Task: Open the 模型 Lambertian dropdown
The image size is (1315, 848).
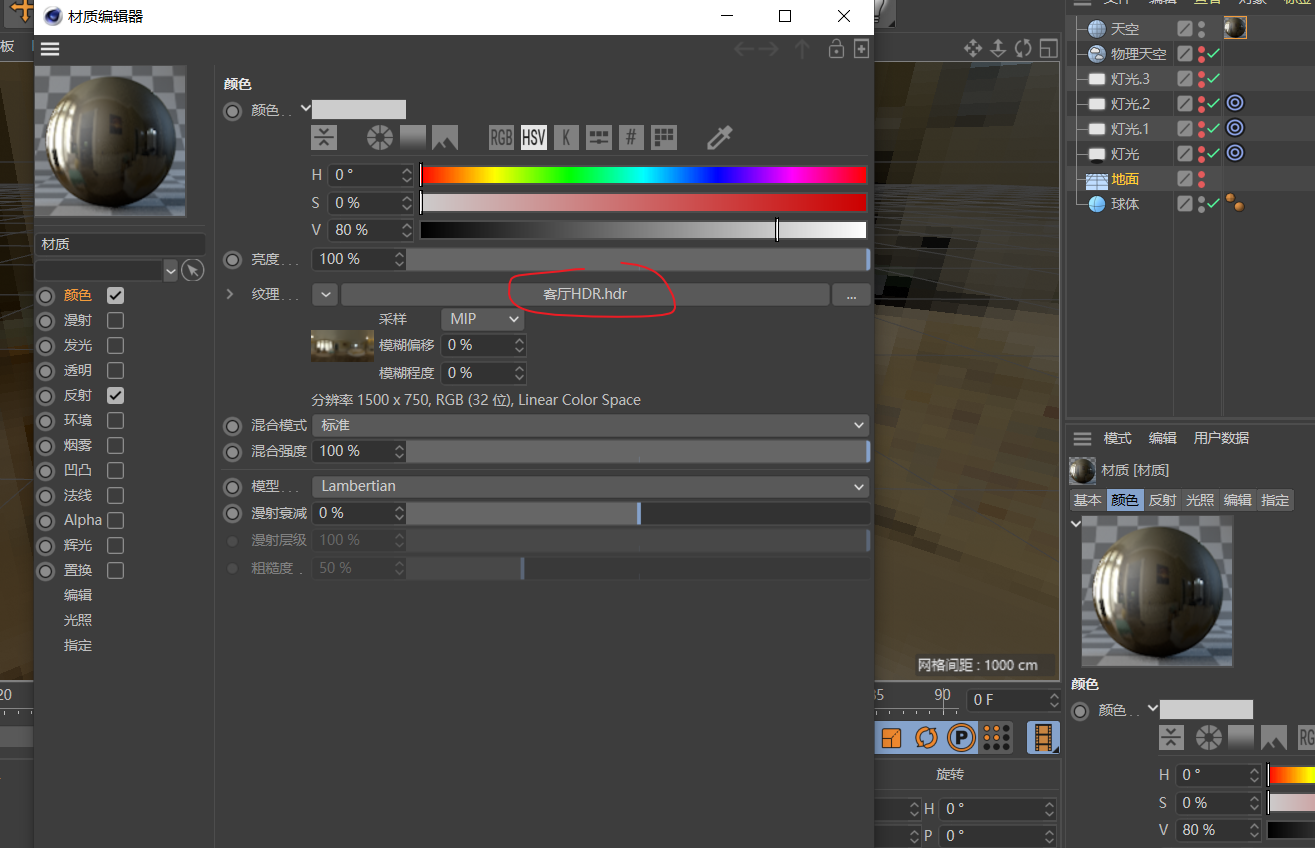Action: click(590, 487)
